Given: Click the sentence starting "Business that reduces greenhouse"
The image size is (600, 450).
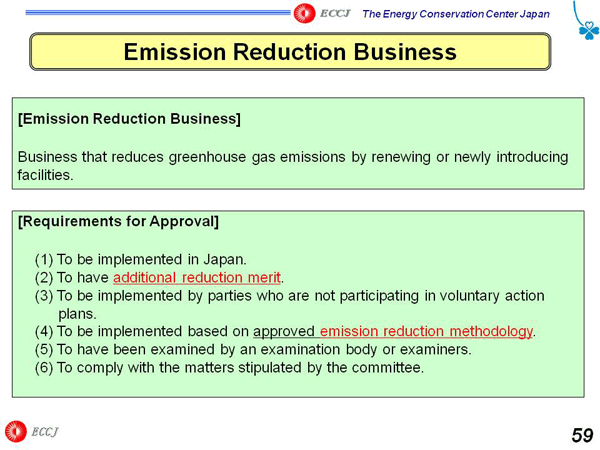Looking at the screenshot, I should (292, 157).
